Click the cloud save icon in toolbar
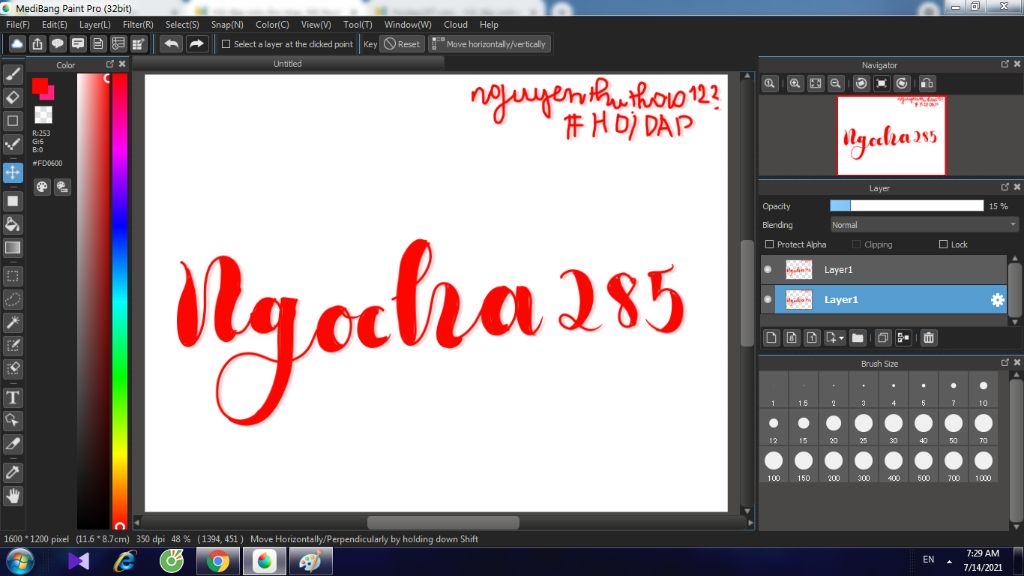The height and width of the screenshot is (576, 1024). [x=17, y=44]
